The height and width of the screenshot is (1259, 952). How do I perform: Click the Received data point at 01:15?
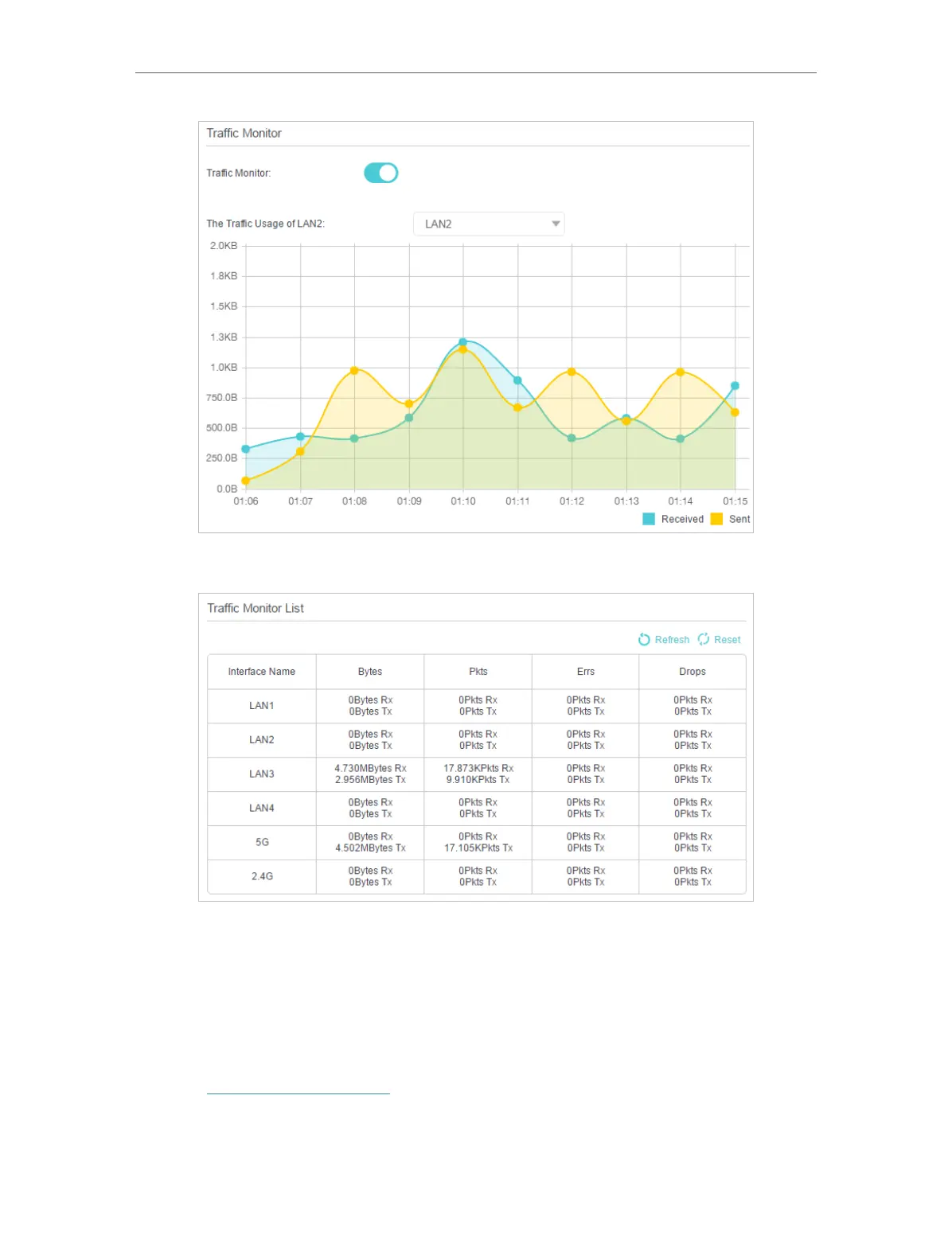(x=735, y=386)
